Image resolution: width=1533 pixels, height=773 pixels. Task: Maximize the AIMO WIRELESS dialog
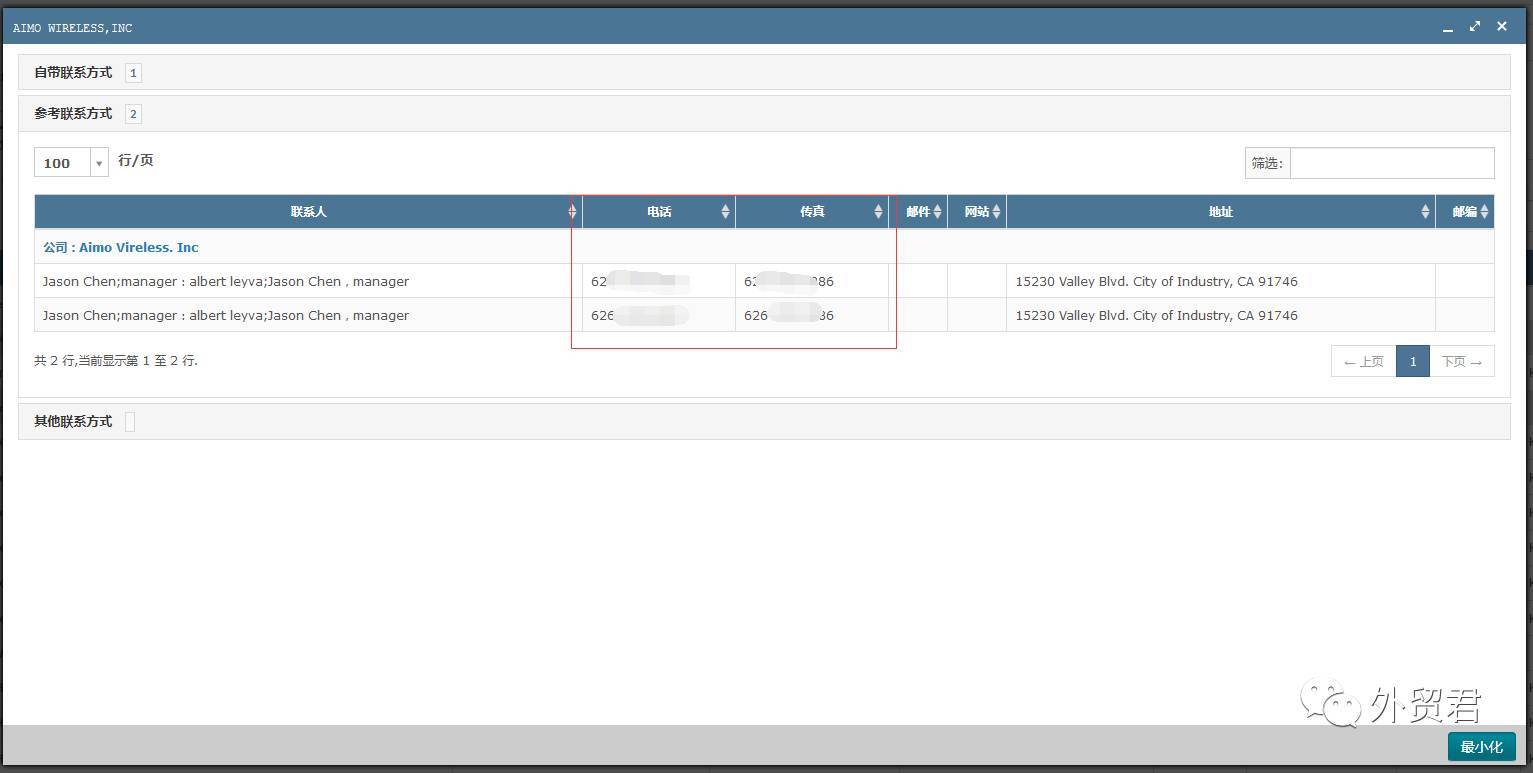[x=1475, y=27]
